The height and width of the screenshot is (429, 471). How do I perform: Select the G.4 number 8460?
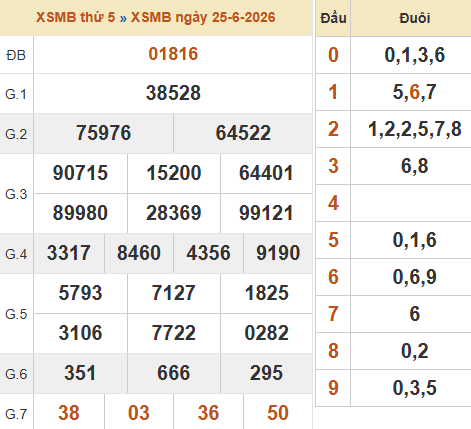coord(139,253)
